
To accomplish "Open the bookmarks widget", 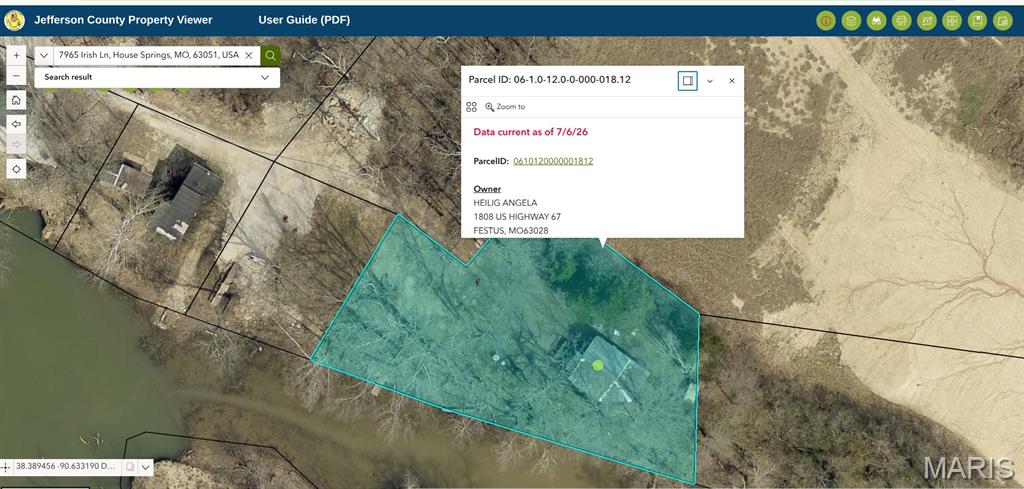I will 978,21.
